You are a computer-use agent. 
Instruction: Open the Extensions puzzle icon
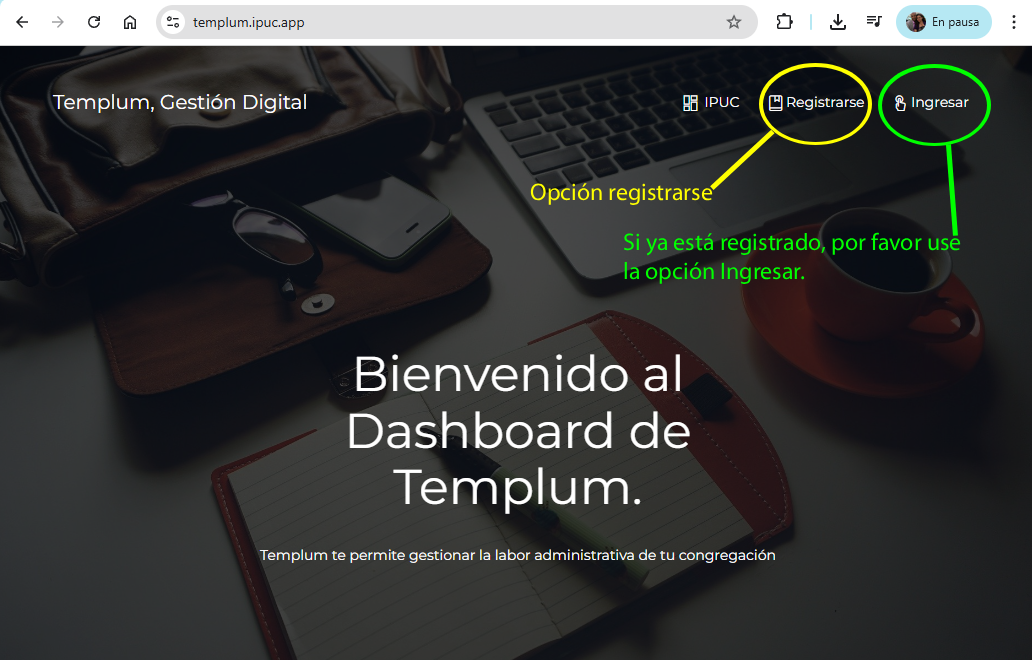pos(785,22)
